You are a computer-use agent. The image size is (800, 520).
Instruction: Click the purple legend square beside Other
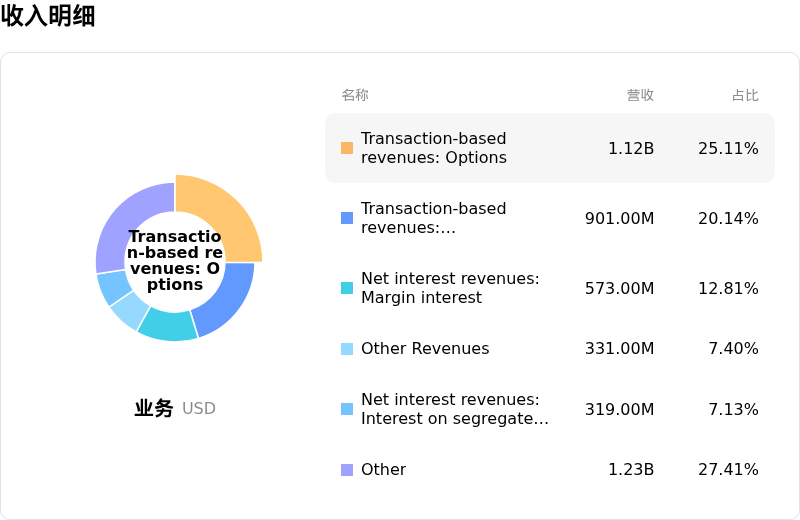click(347, 470)
